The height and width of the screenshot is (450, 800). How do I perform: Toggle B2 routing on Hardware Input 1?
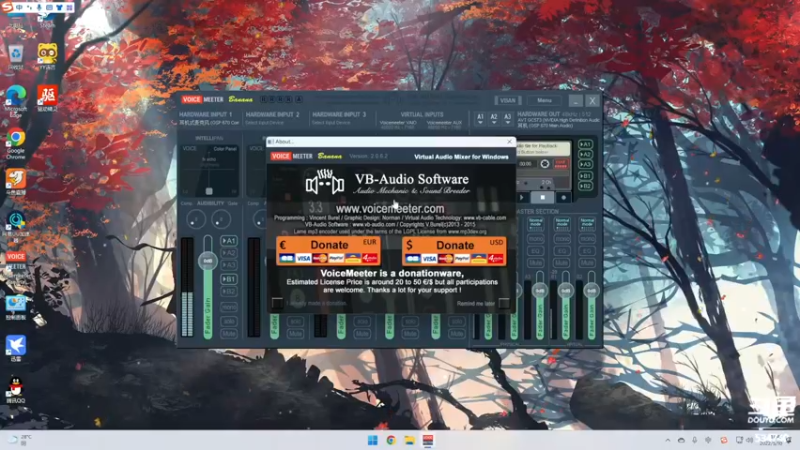tap(229, 291)
